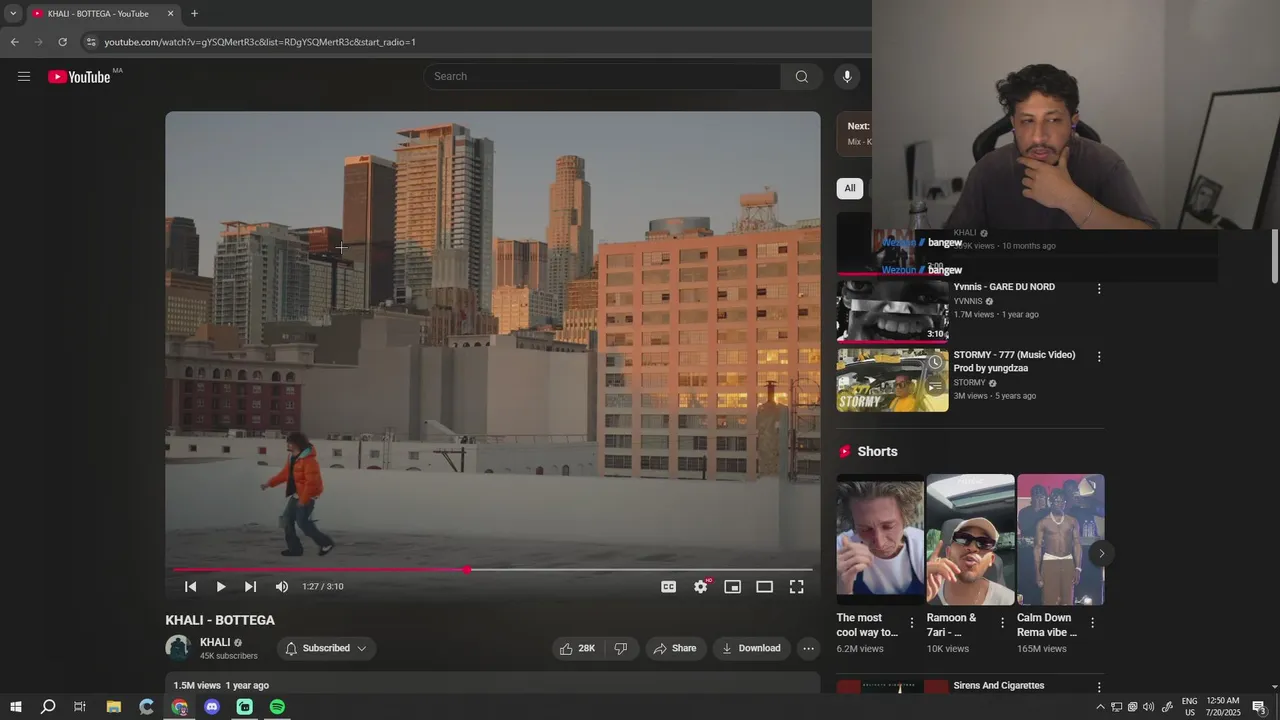
Task: Start voice search with microphone icon
Action: click(847, 76)
